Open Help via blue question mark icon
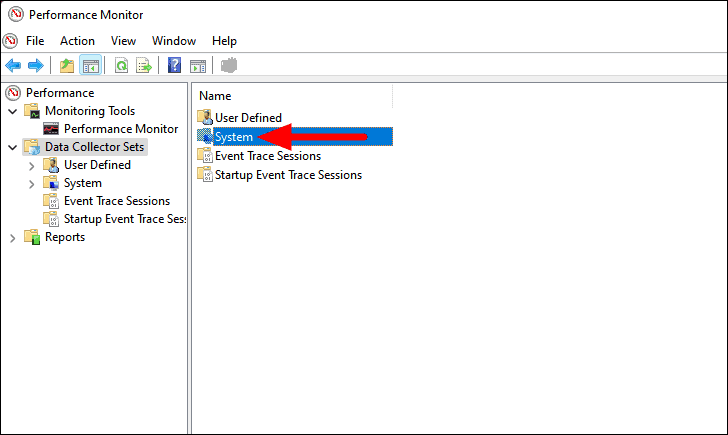This screenshot has width=728, height=435. point(174,65)
